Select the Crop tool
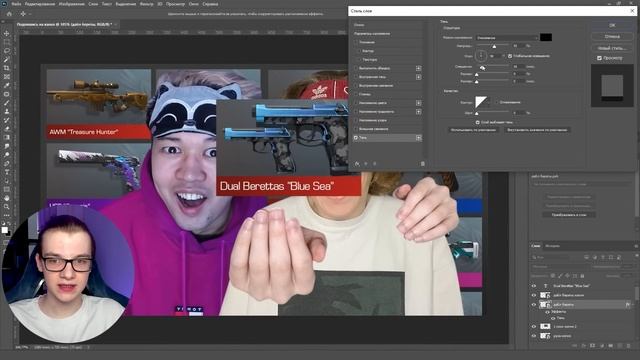This screenshot has width=640, height=360. (7, 68)
